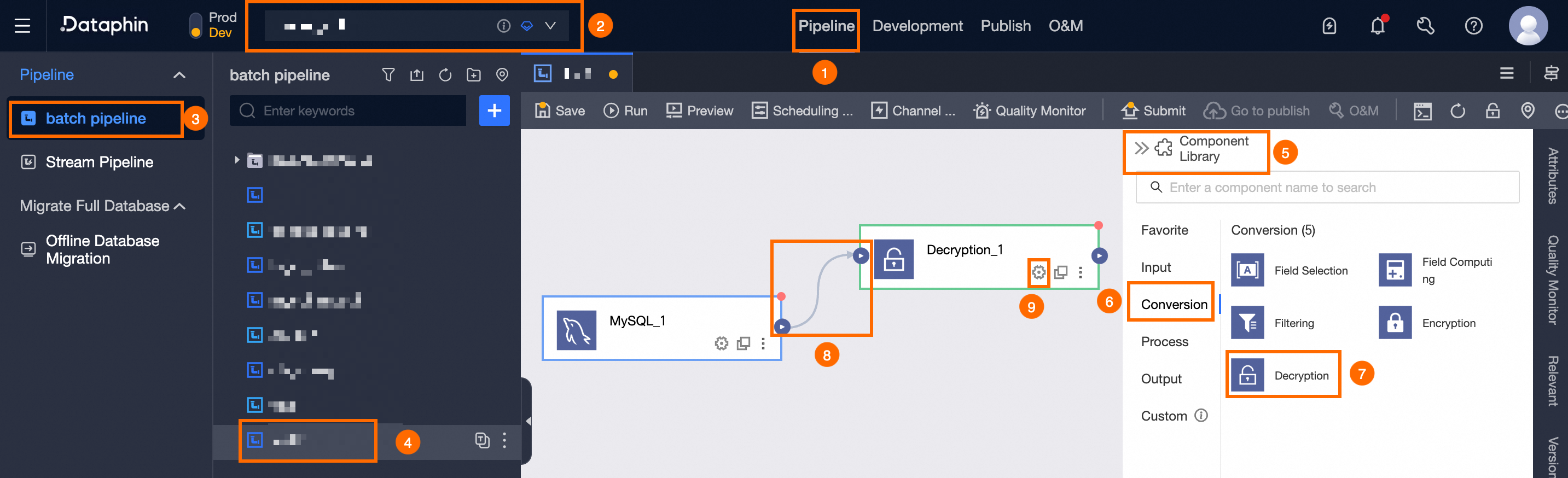Click the output port of Decryption_1 node
1568x478 pixels.
pos(1099,255)
